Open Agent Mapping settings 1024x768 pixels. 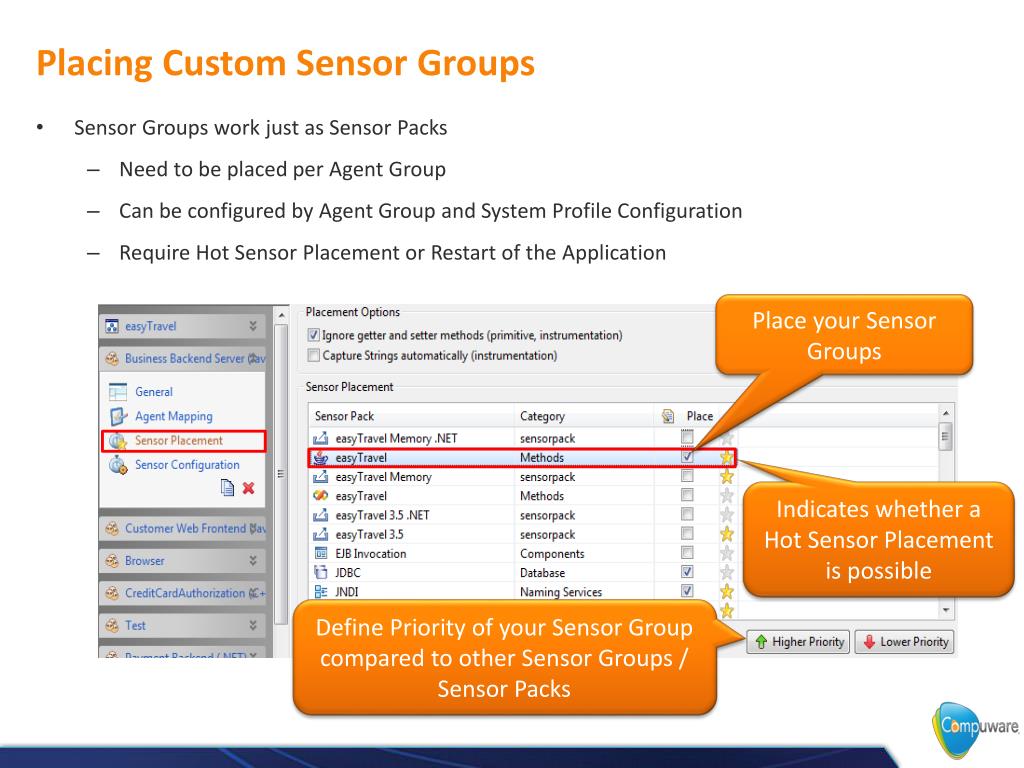coord(174,416)
